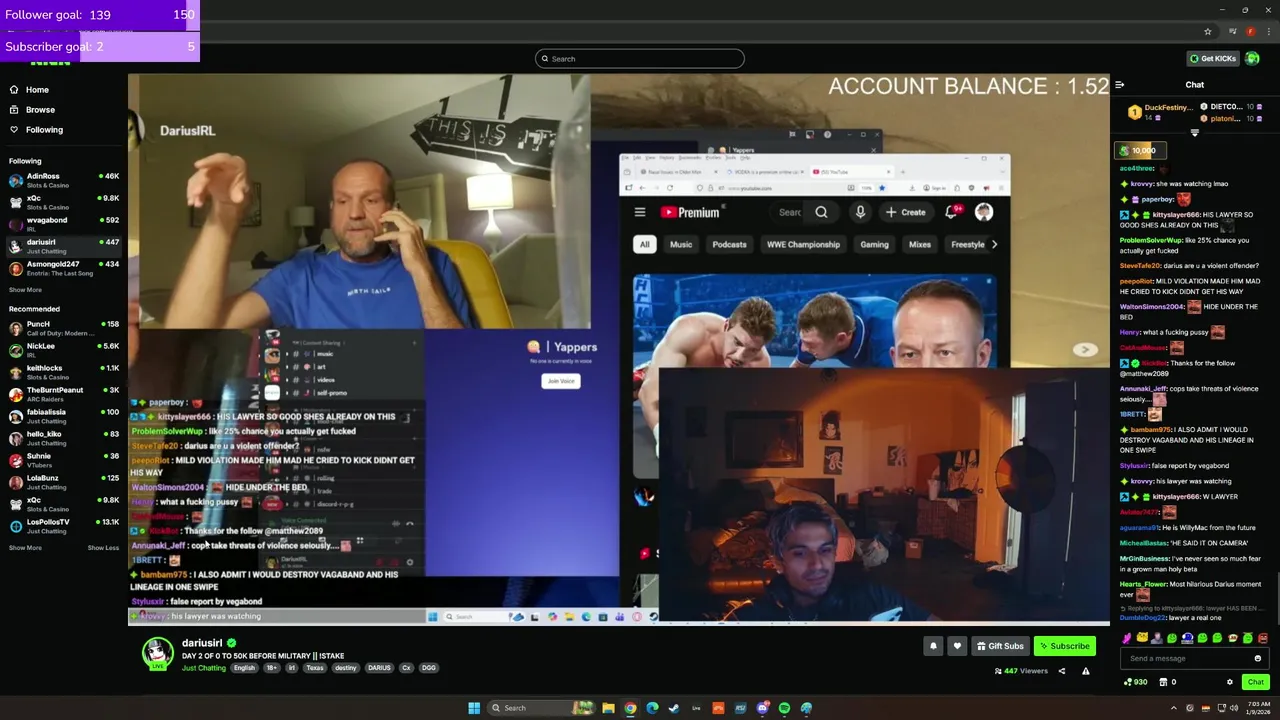
Task: Toggle follow heart for dariusirl
Action: tap(957, 646)
